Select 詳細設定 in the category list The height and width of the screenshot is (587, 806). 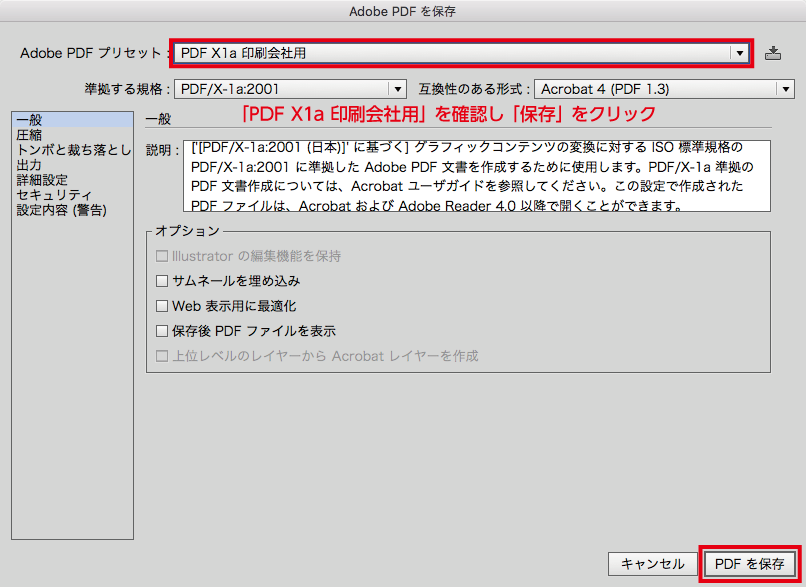point(72,180)
